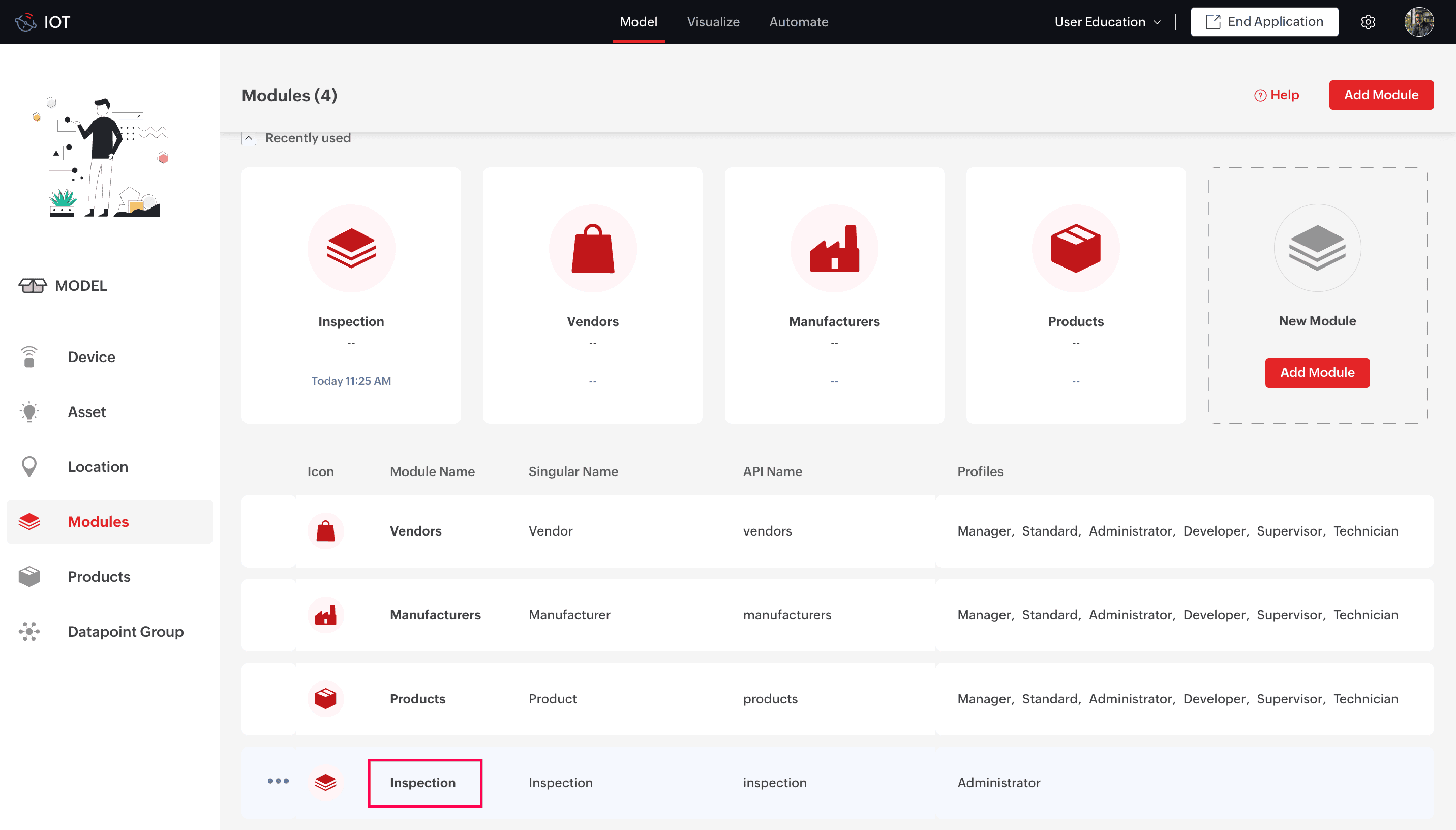Viewport: 1456px width, 830px height.
Task: Open the User Education dropdown
Action: (1107, 22)
